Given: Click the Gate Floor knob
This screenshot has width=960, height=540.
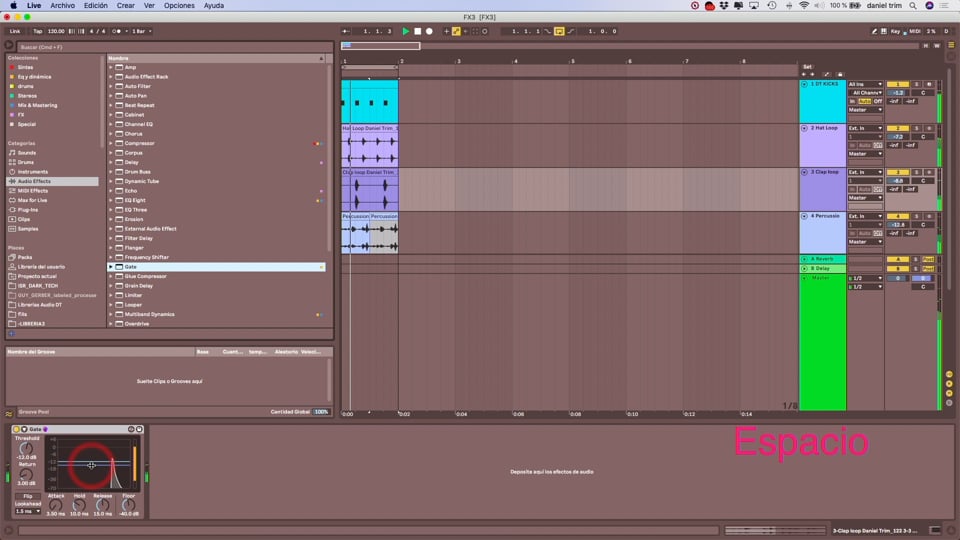Looking at the screenshot, I should [x=128, y=505].
